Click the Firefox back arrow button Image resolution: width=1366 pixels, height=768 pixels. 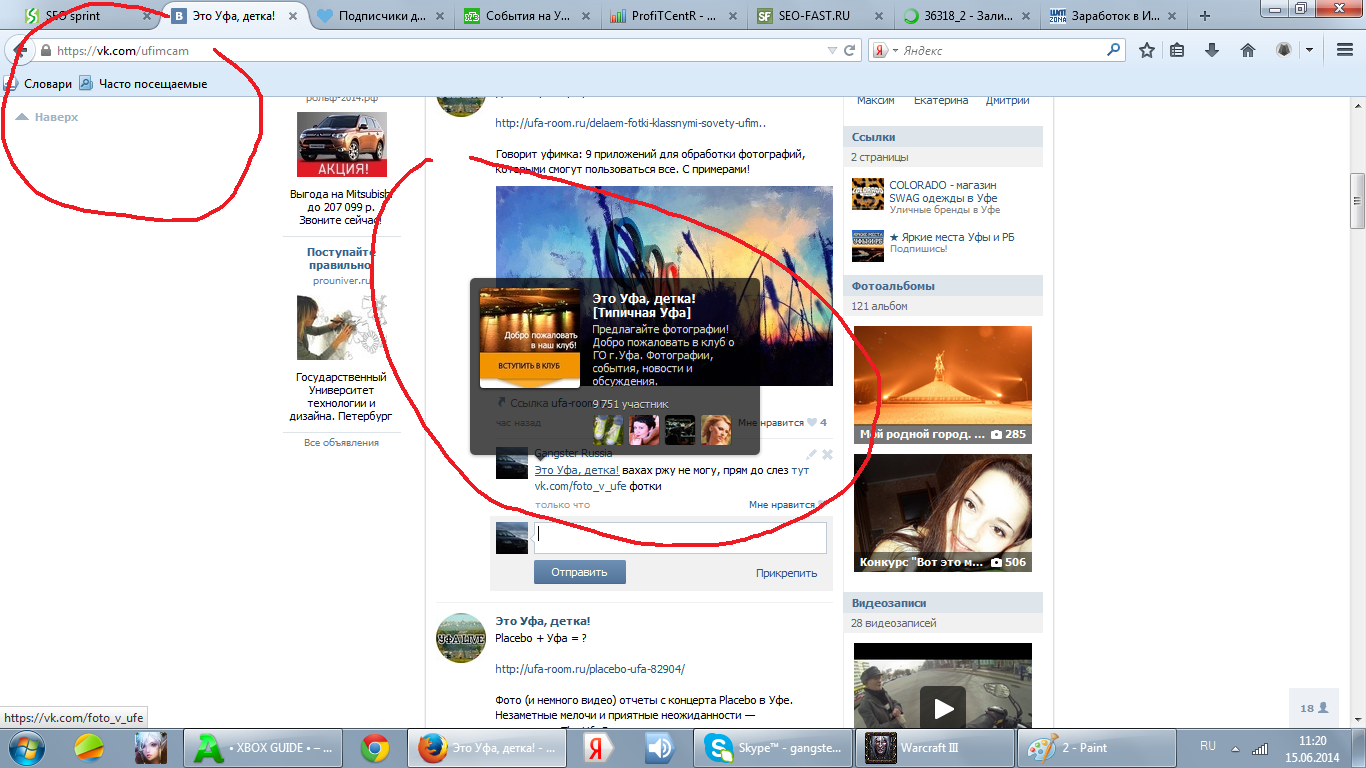[x=18, y=50]
